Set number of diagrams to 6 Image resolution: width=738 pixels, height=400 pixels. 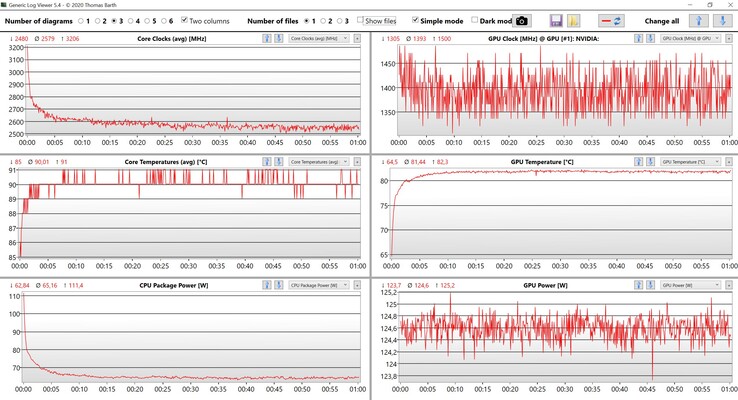[x=163, y=21]
